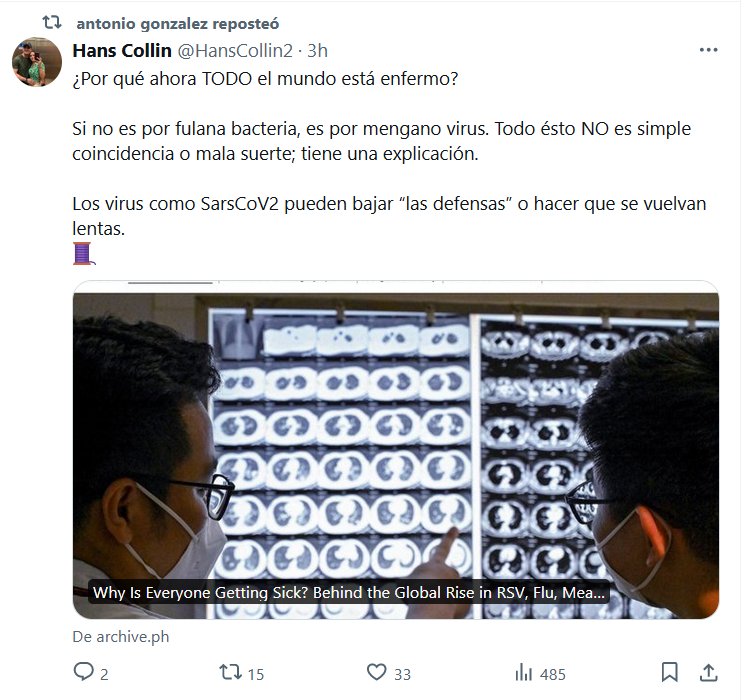
Task: Bookmark this tweet
Action: (669, 672)
